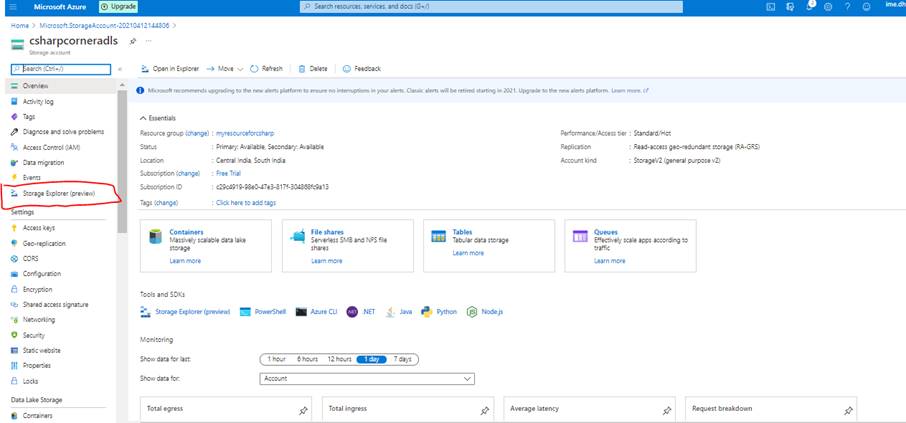Open Azure CLI tools link
Screen dimensions: 906x423
(316, 311)
